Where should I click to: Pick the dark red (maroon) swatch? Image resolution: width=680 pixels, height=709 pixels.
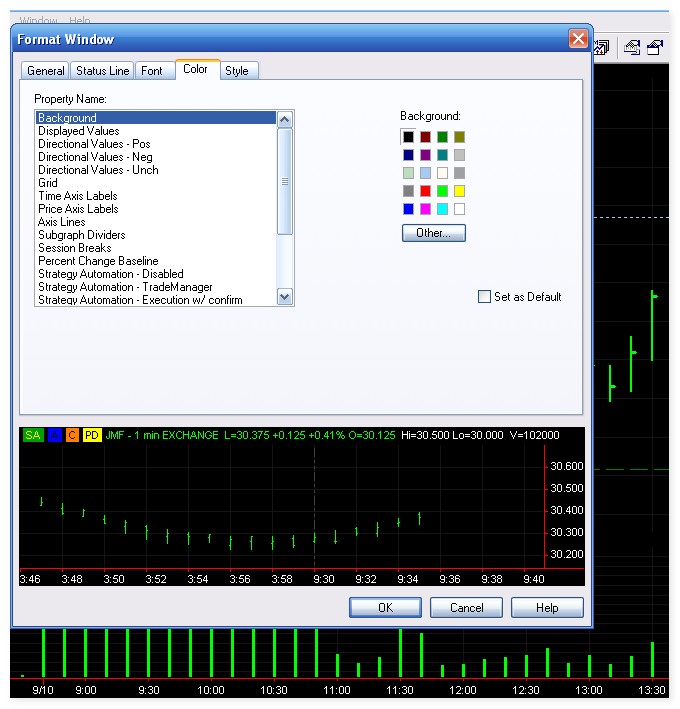click(425, 137)
